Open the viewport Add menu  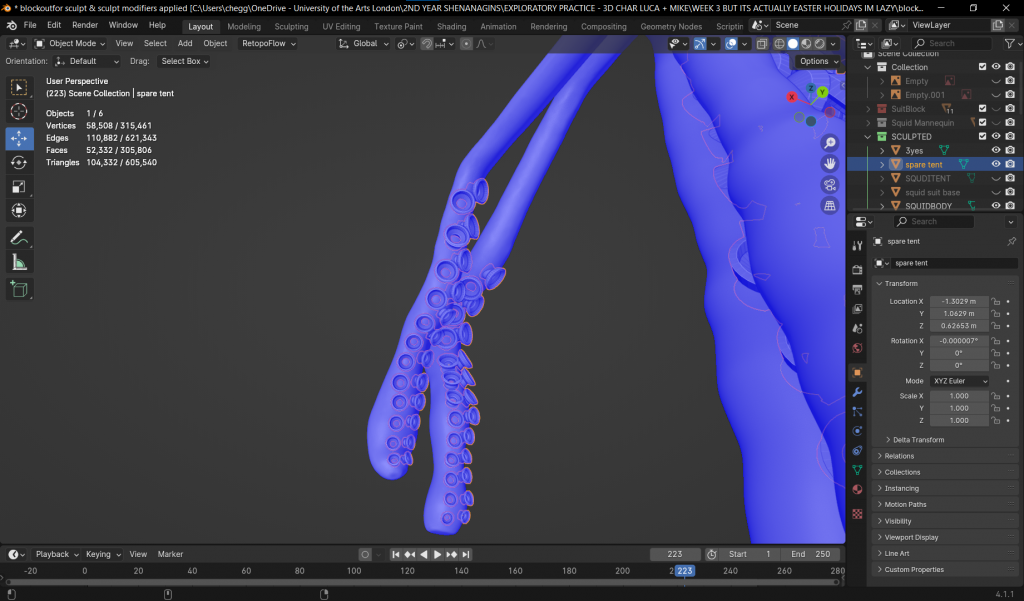pyautogui.click(x=185, y=44)
